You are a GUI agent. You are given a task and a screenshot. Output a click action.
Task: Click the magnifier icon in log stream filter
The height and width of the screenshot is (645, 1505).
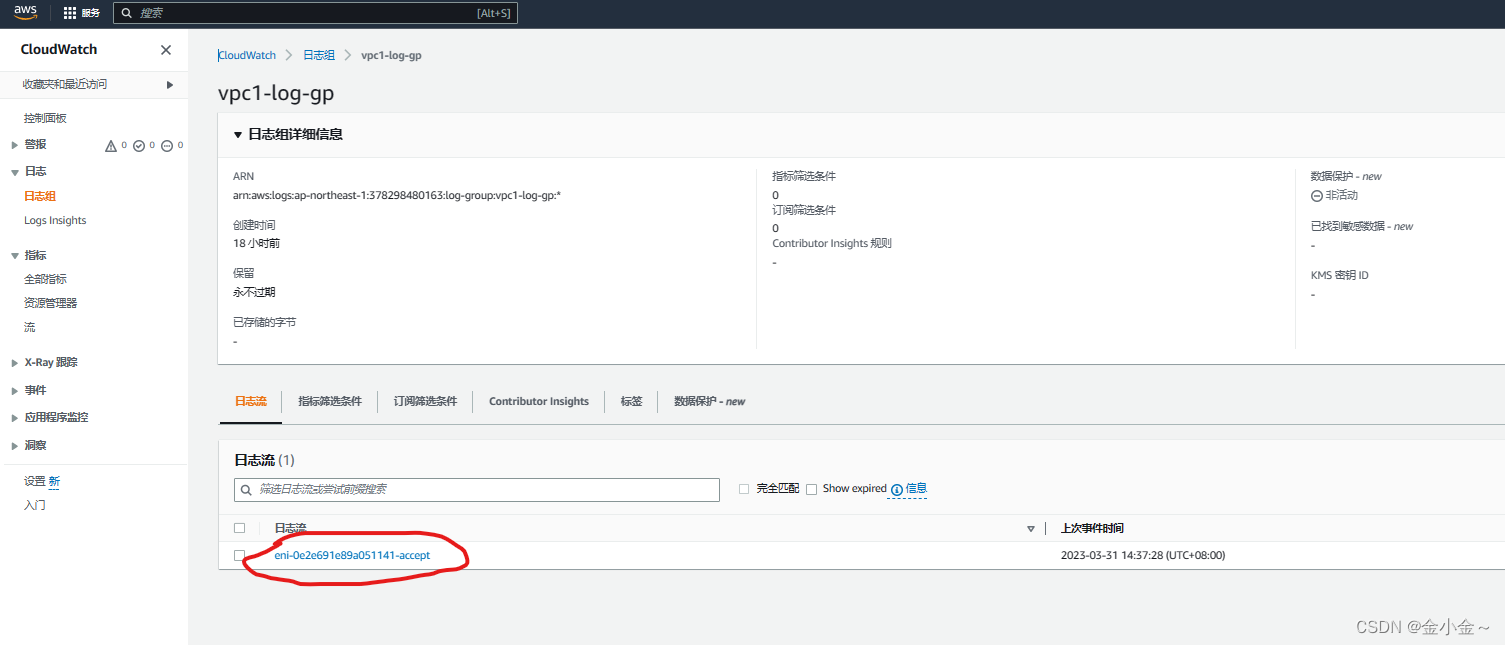pyautogui.click(x=247, y=489)
